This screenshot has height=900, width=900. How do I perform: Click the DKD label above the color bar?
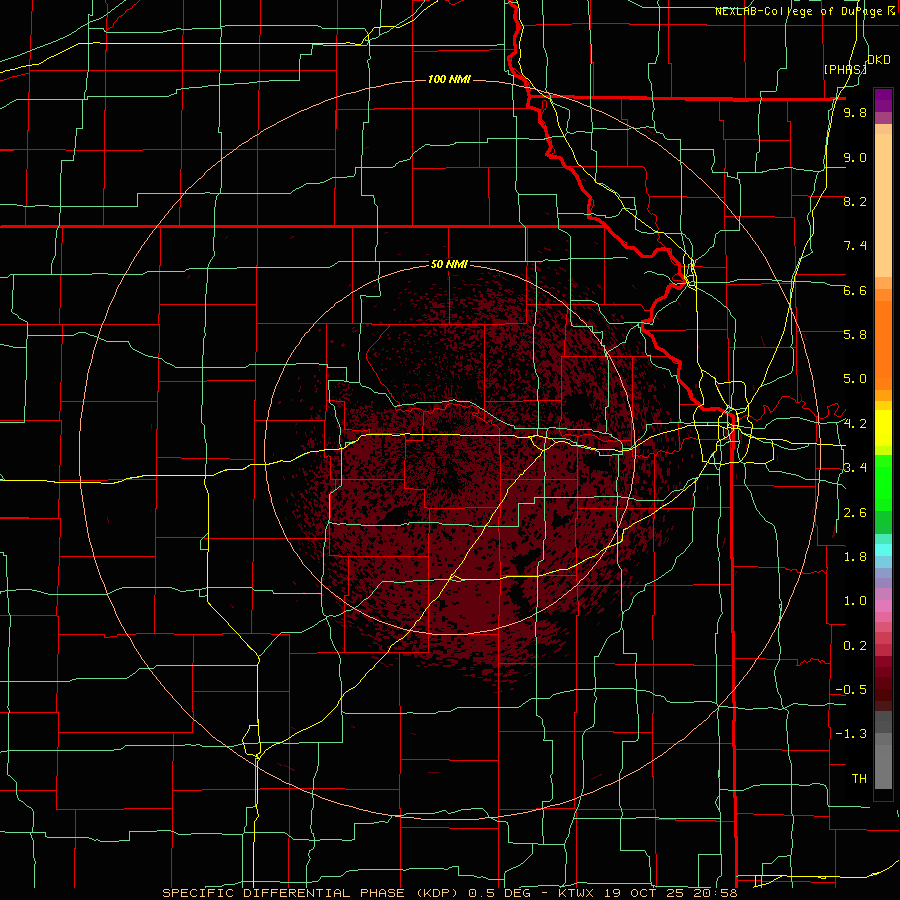(879, 60)
